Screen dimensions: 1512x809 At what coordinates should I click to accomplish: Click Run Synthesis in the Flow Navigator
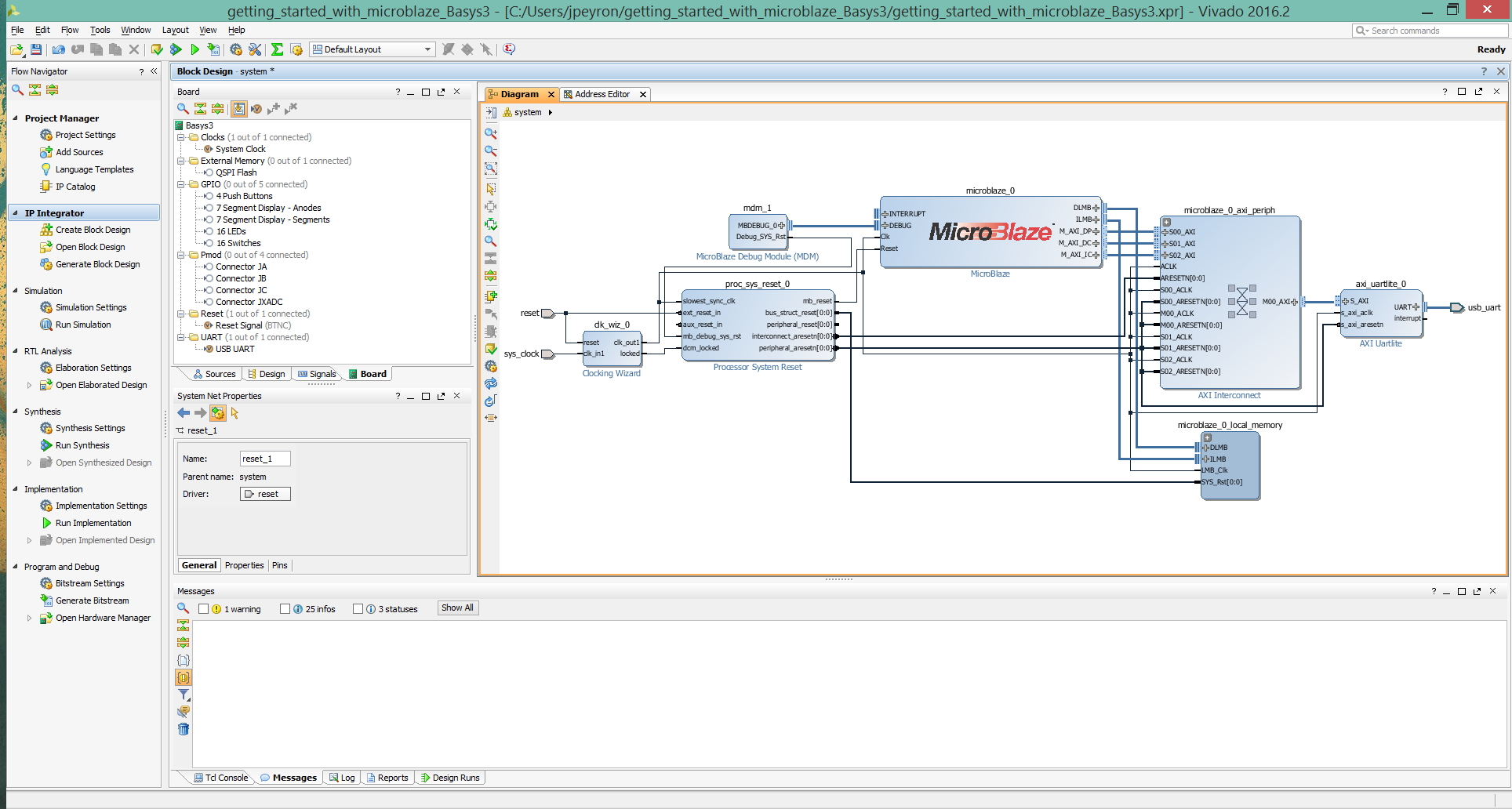[82, 445]
